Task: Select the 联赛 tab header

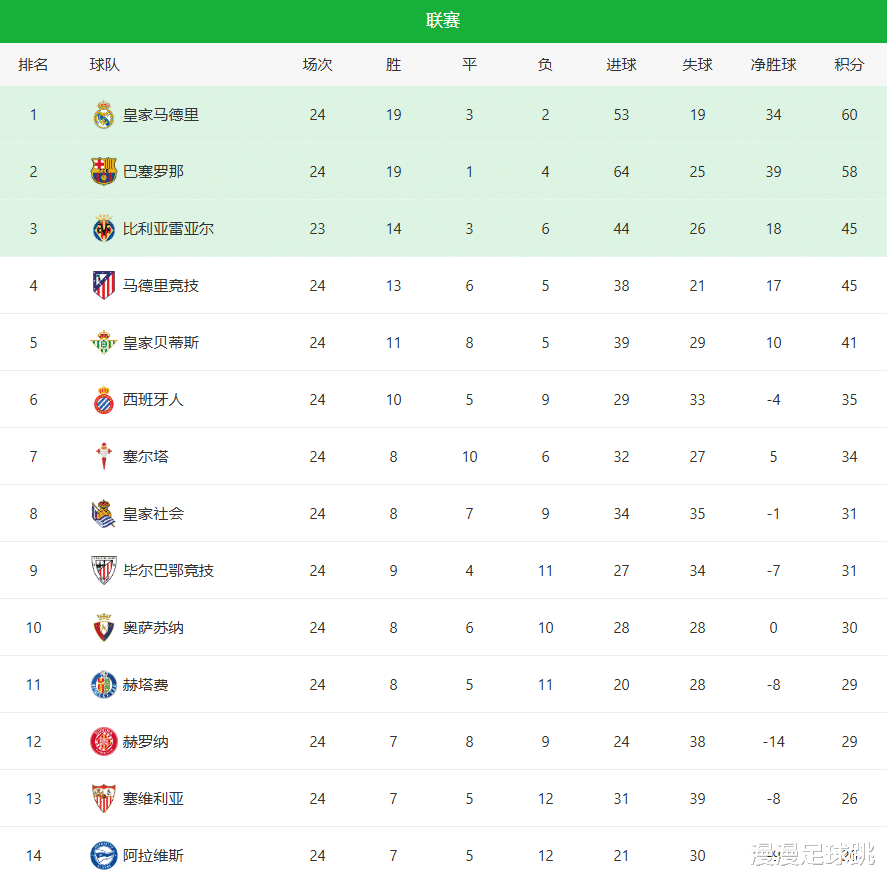Action: [x=443, y=21]
